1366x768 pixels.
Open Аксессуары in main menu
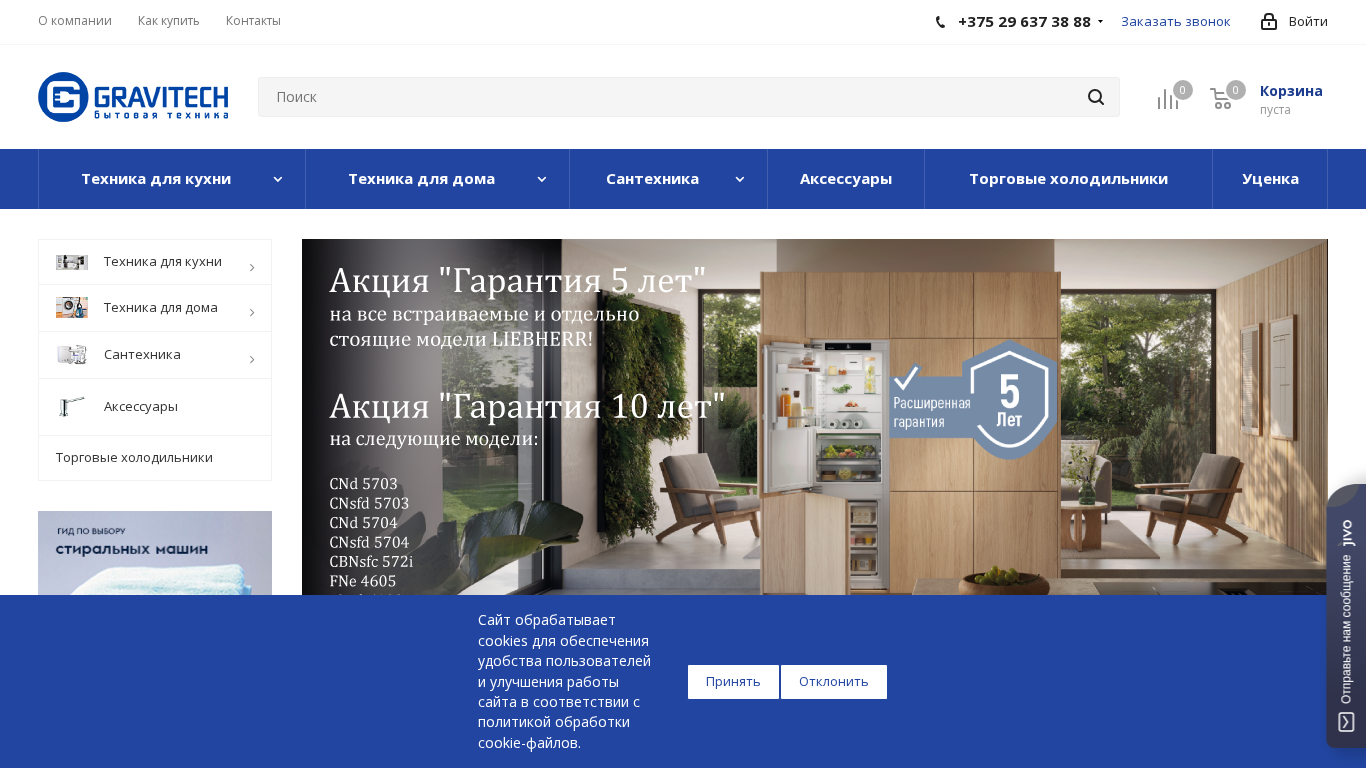point(846,179)
